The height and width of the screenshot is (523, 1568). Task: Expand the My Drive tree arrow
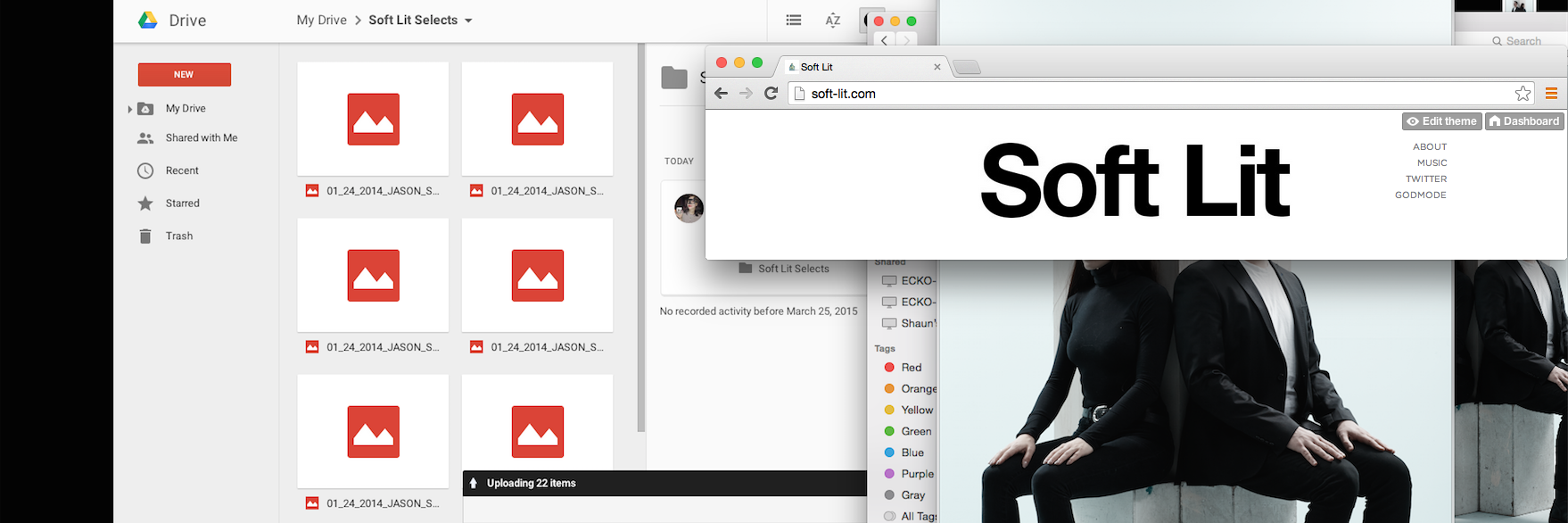[x=130, y=109]
